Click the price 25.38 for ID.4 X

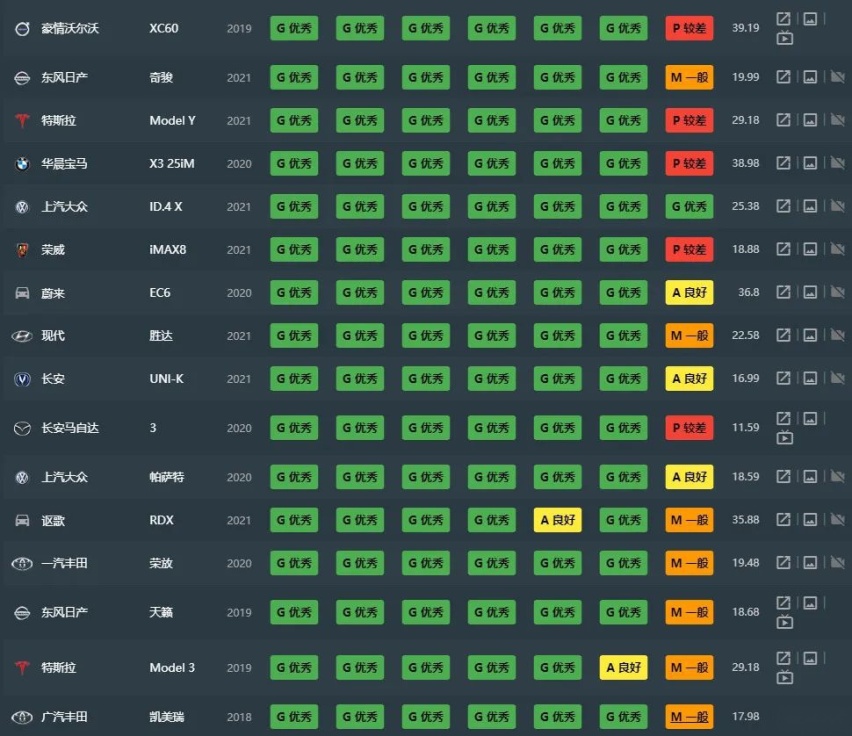point(746,206)
